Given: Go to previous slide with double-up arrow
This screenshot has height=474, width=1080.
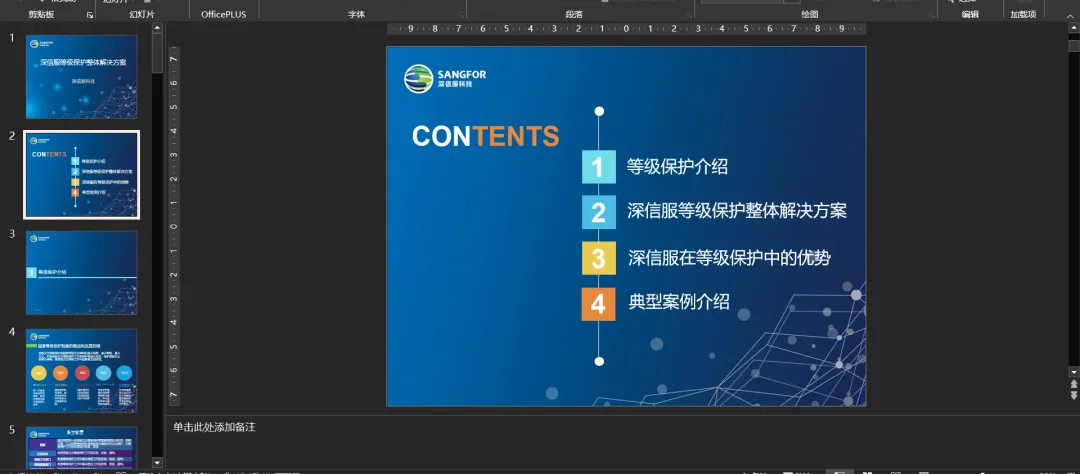Looking at the screenshot, I should tap(1074, 384).
